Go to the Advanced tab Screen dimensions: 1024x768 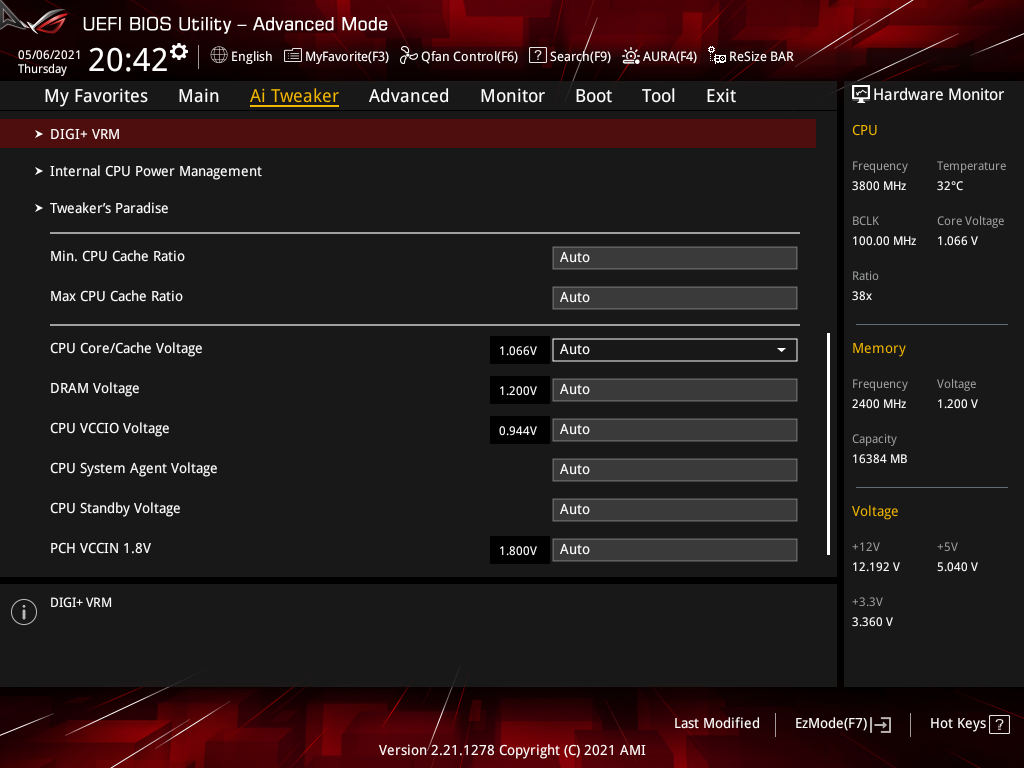click(x=409, y=96)
